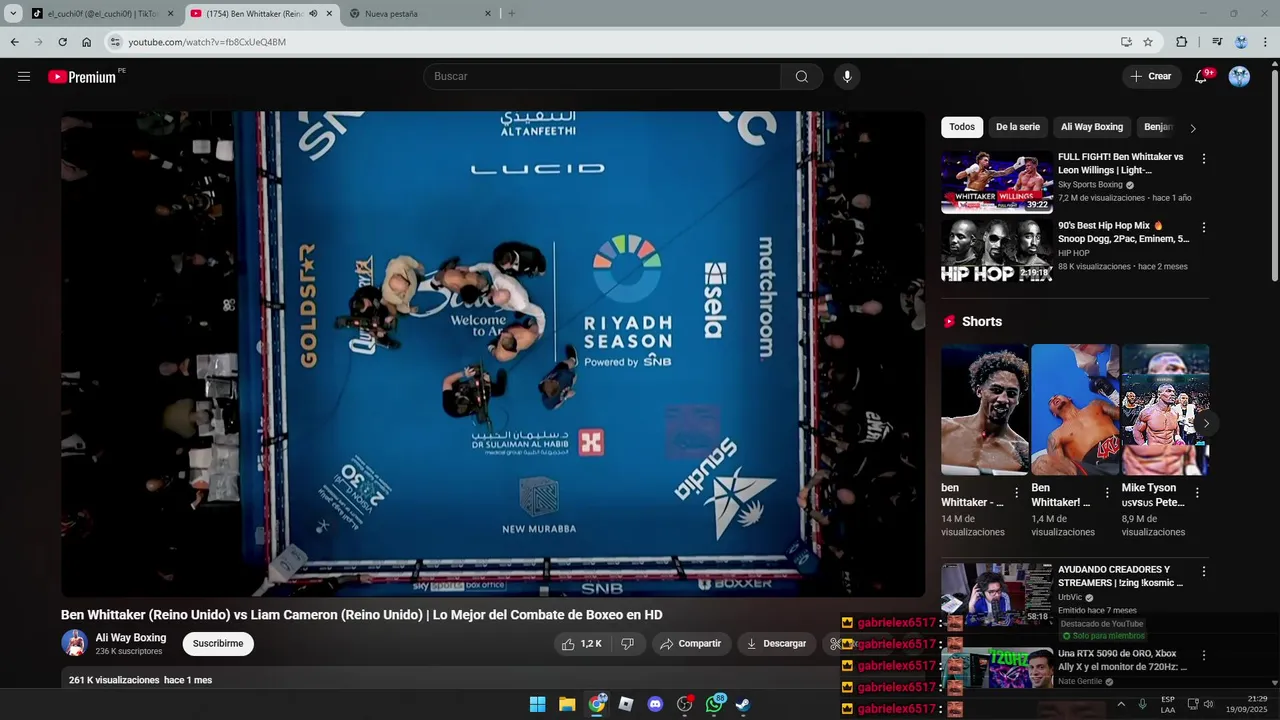Bookmark this page with star icon
This screenshot has width=1280, height=720.
1148,42
